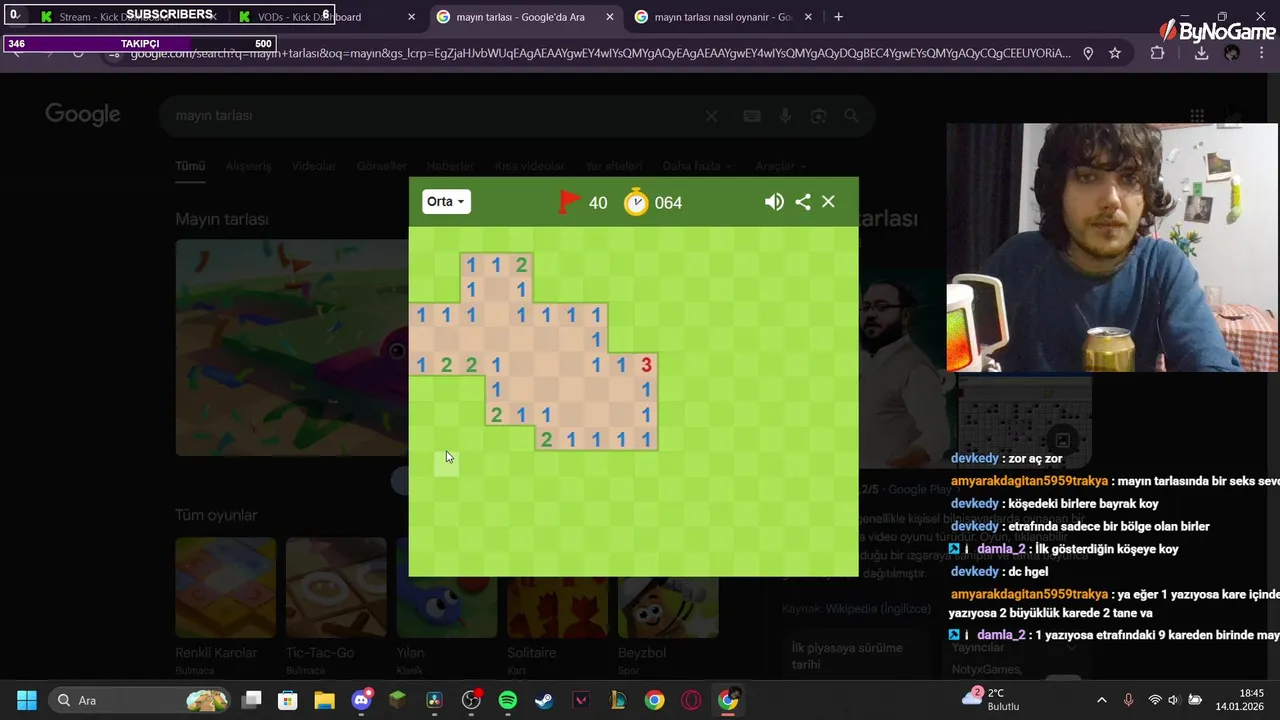Open the Wi-Fi network tray icon
The height and width of the screenshot is (720, 1280).
point(1155,700)
